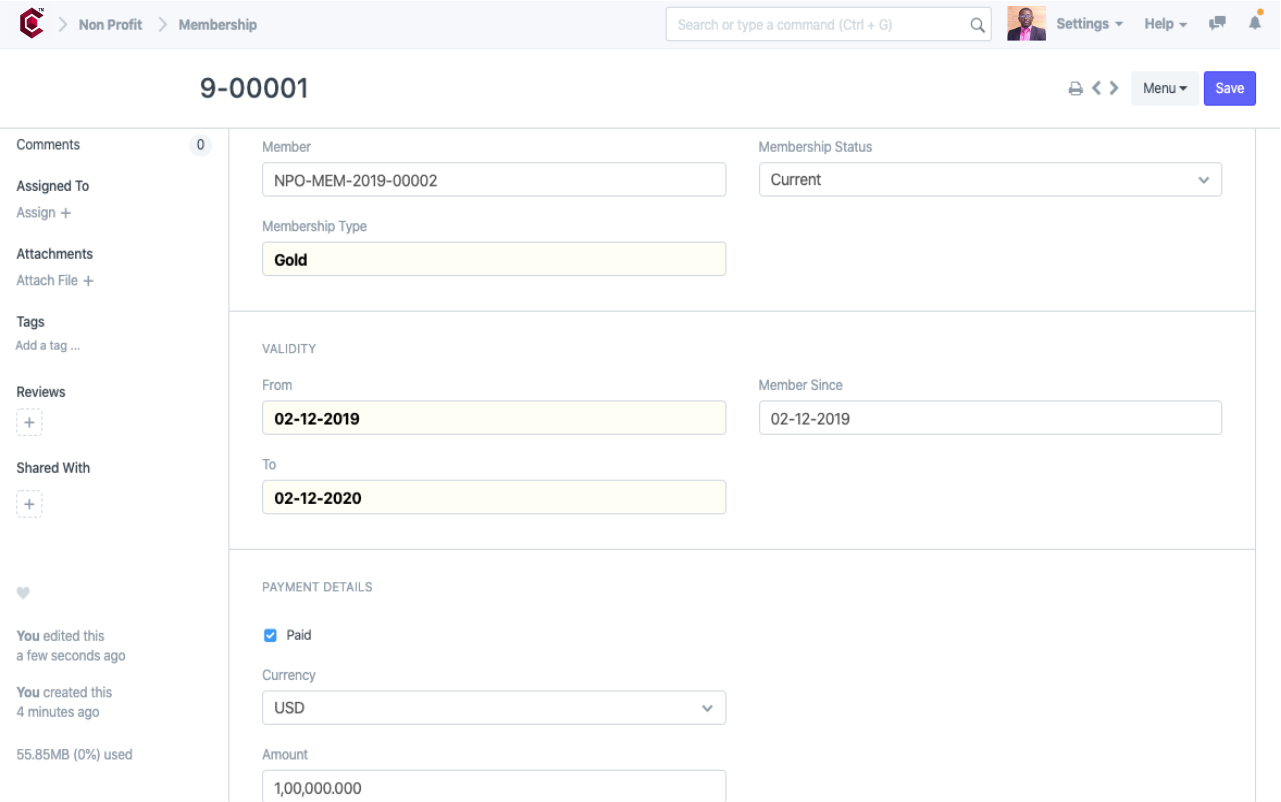Navigate to Non Profit breadcrumb
The width and height of the screenshot is (1281, 802).
click(110, 25)
